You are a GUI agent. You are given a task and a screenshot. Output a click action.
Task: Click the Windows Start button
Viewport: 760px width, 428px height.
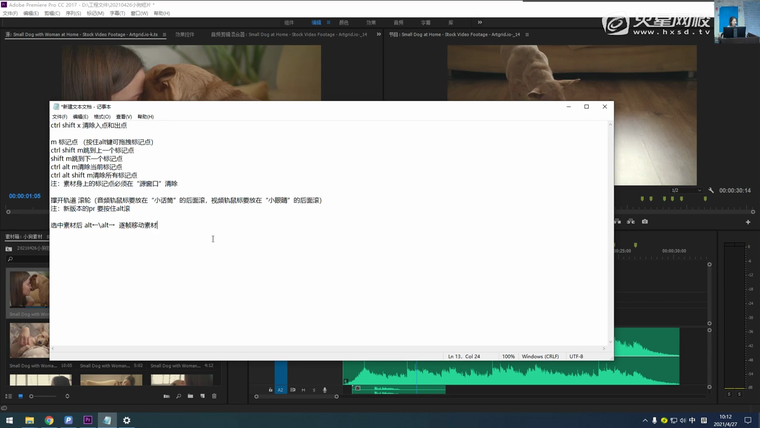tap(8, 420)
